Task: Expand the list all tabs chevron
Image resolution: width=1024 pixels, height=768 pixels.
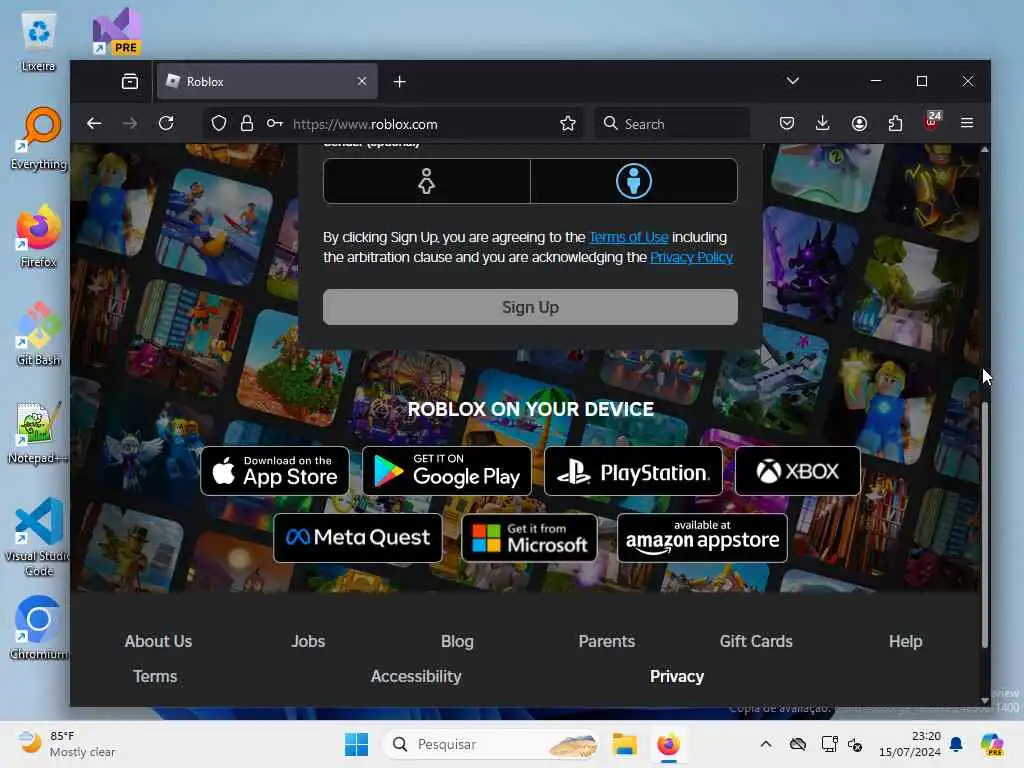Action: pyautogui.click(x=792, y=81)
